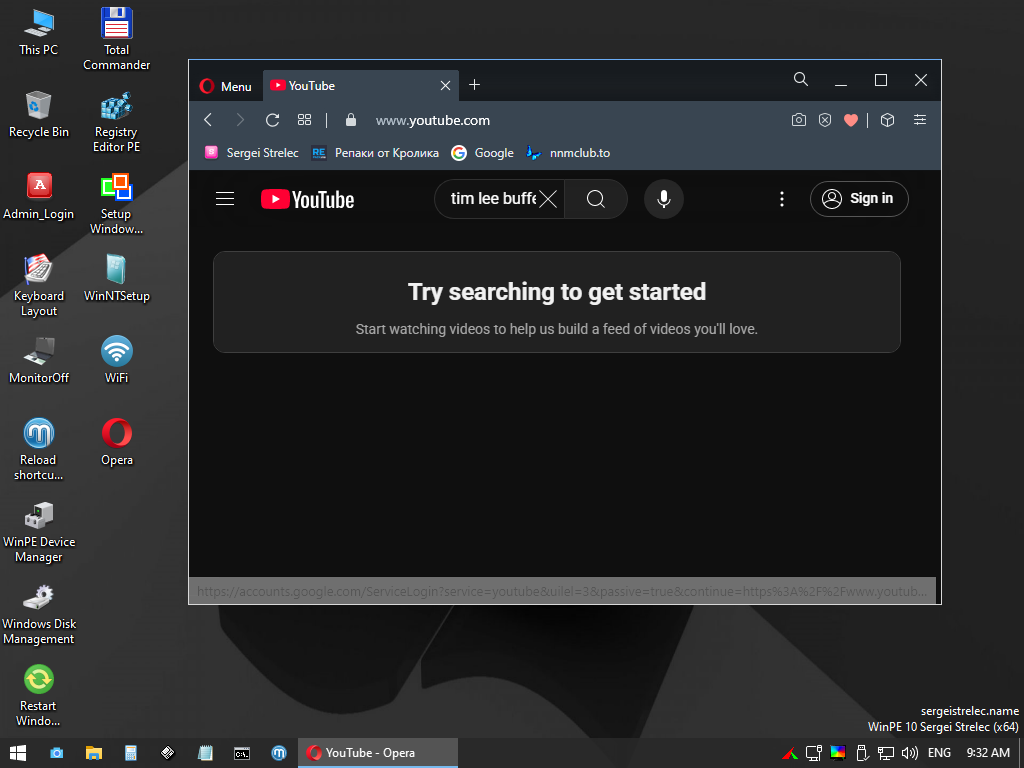The width and height of the screenshot is (1024, 768).
Task: Open the nnmclub.to bookmark
Action: tap(568, 153)
